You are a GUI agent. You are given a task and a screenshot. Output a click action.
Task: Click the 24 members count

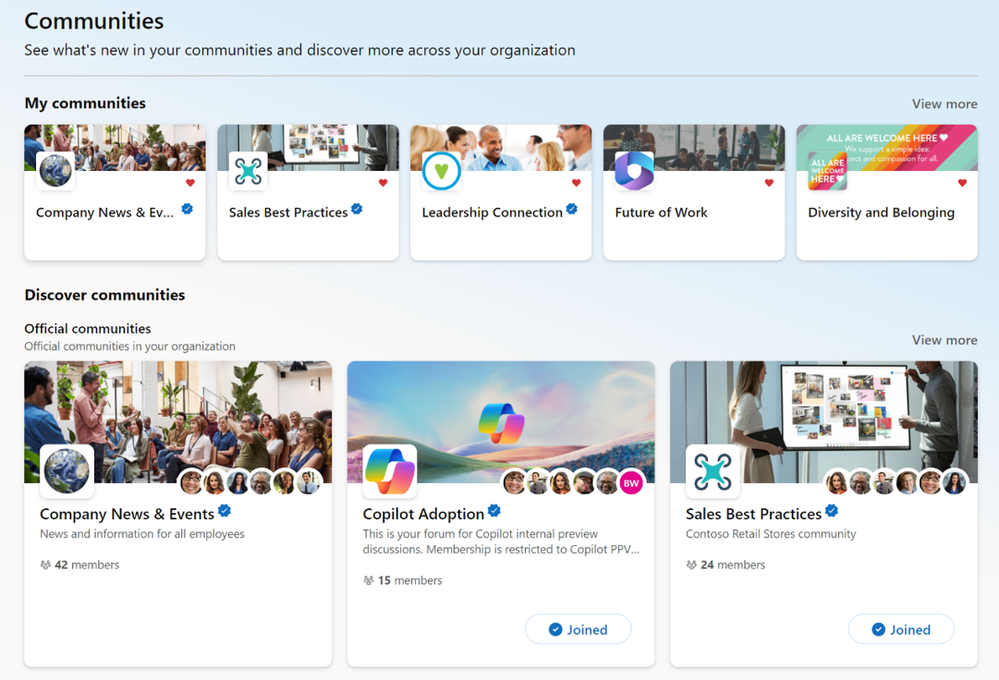733,565
